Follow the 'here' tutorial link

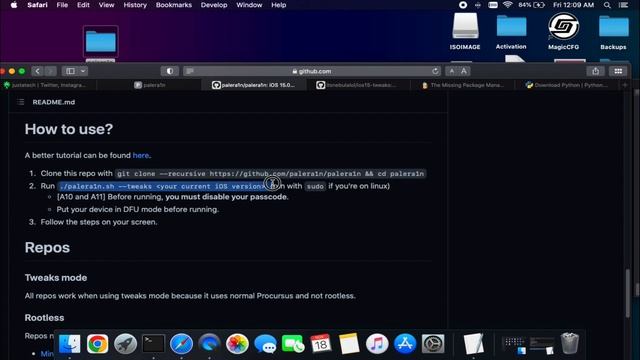click(141, 156)
